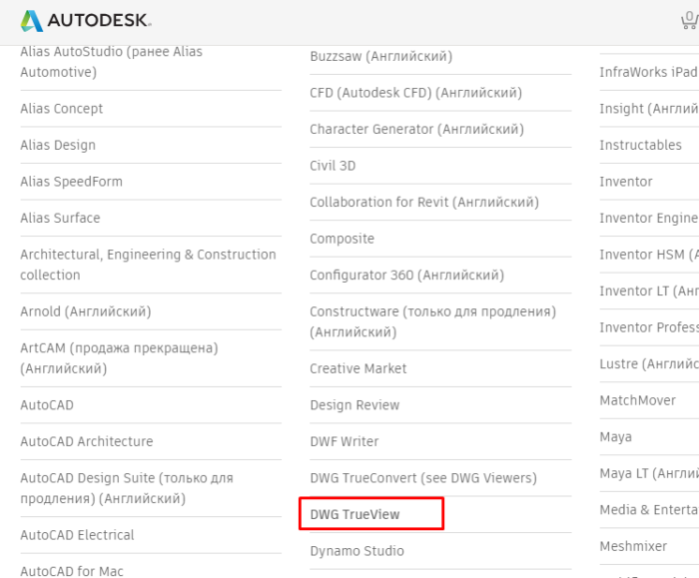Open Inventor LT link
Viewport: 699px width, 578px height.
click(x=649, y=291)
